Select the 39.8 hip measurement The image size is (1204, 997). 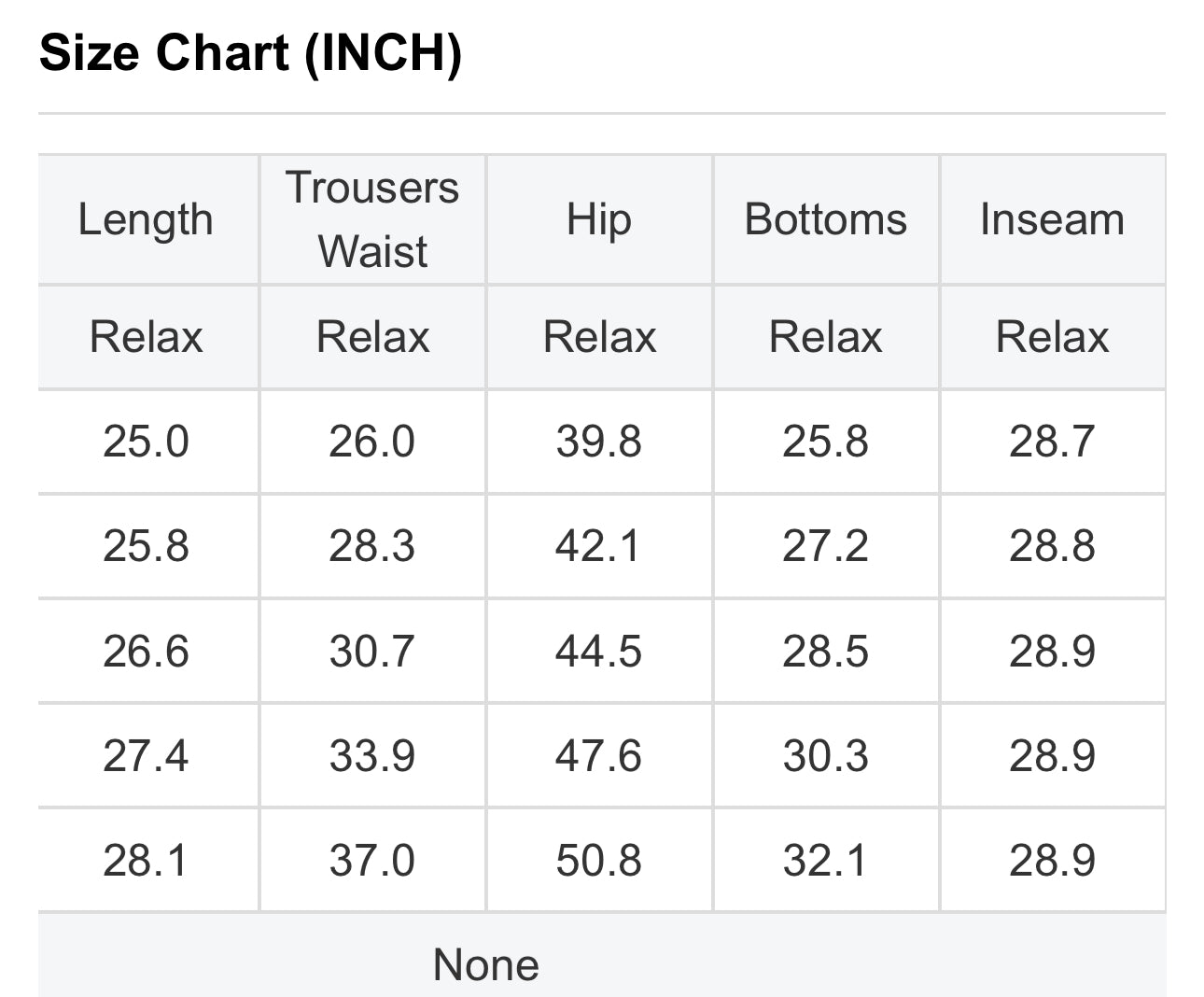599,442
